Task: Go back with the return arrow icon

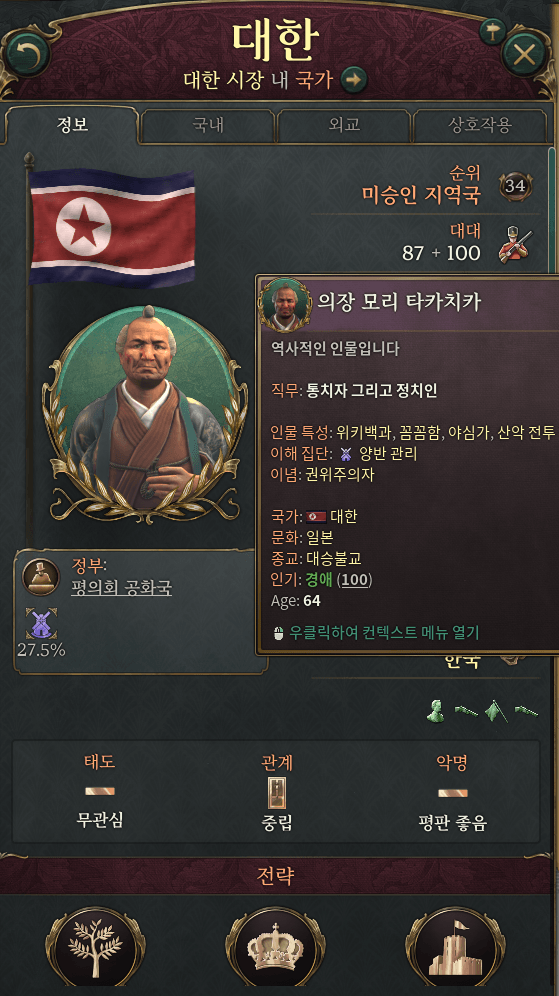Action: point(27,55)
